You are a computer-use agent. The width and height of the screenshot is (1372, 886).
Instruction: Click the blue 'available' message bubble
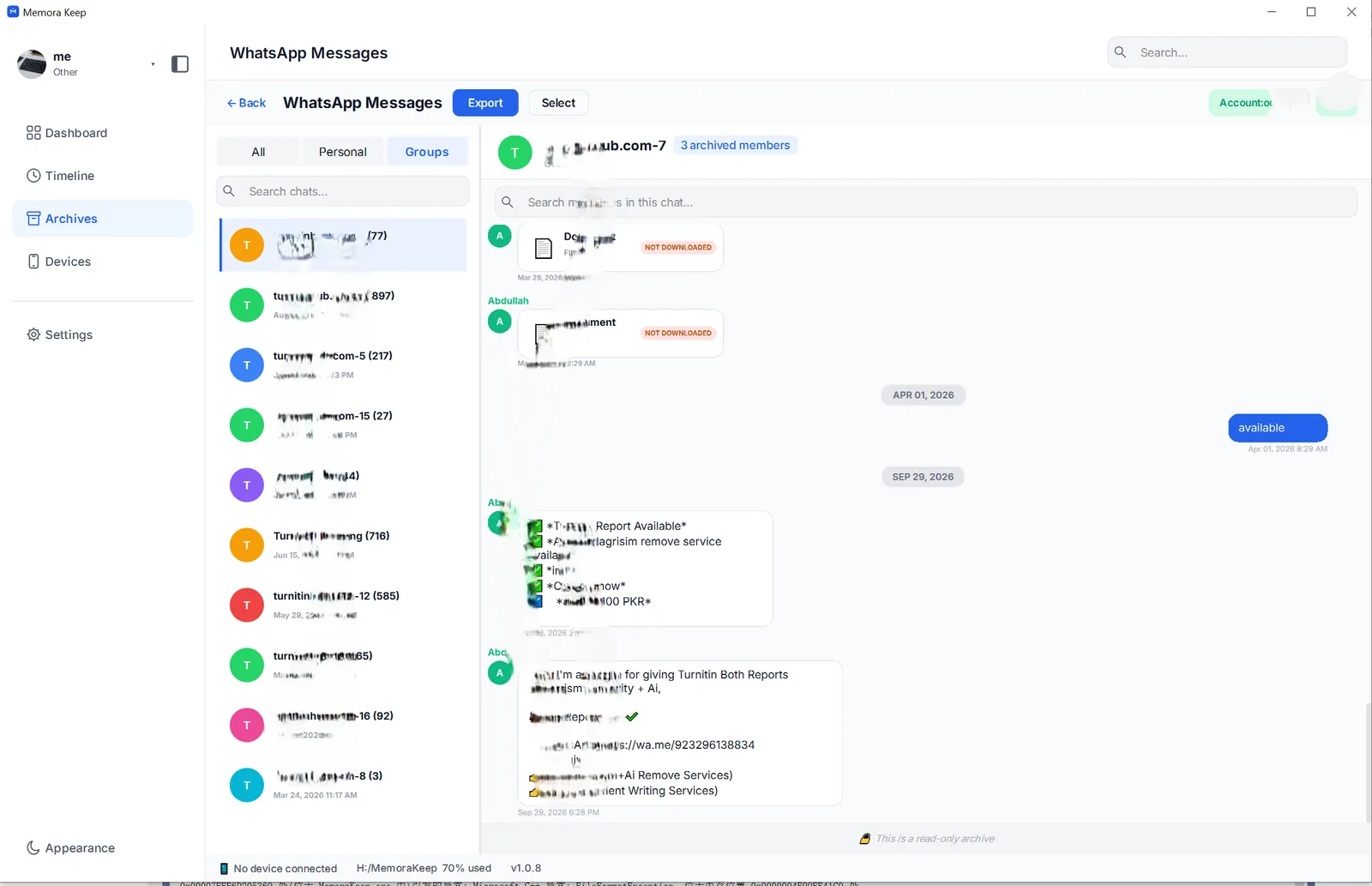pos(1278,428)
